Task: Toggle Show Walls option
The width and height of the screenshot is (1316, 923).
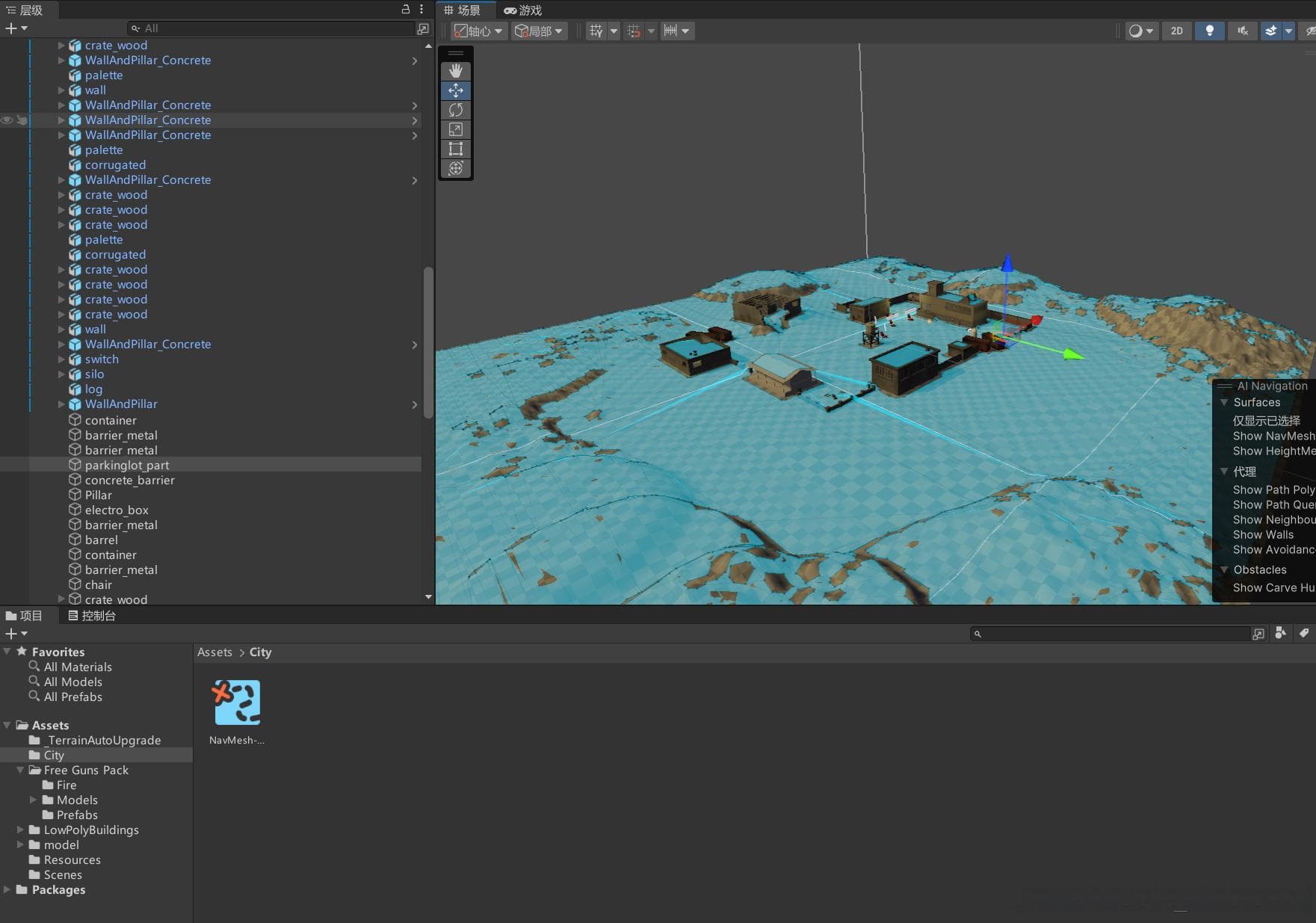Action: (1263, 535)
